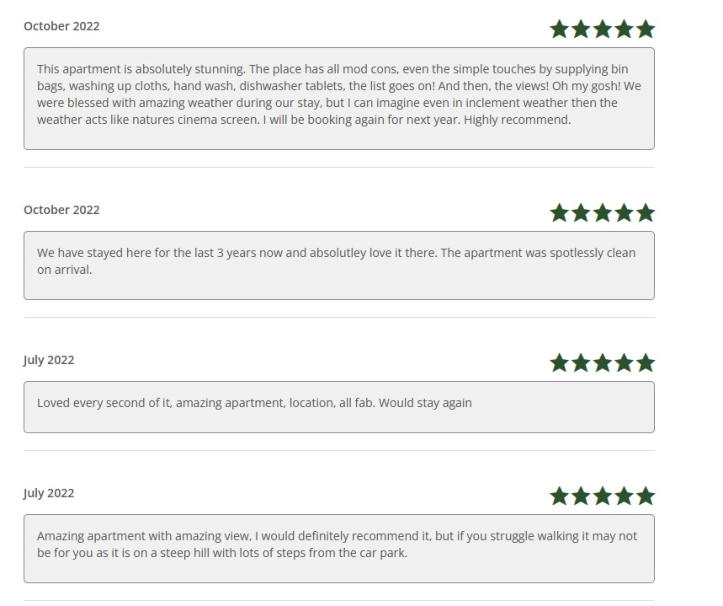Click first star of top October 2022 review
Screen dimensions: 723x606
559,29
